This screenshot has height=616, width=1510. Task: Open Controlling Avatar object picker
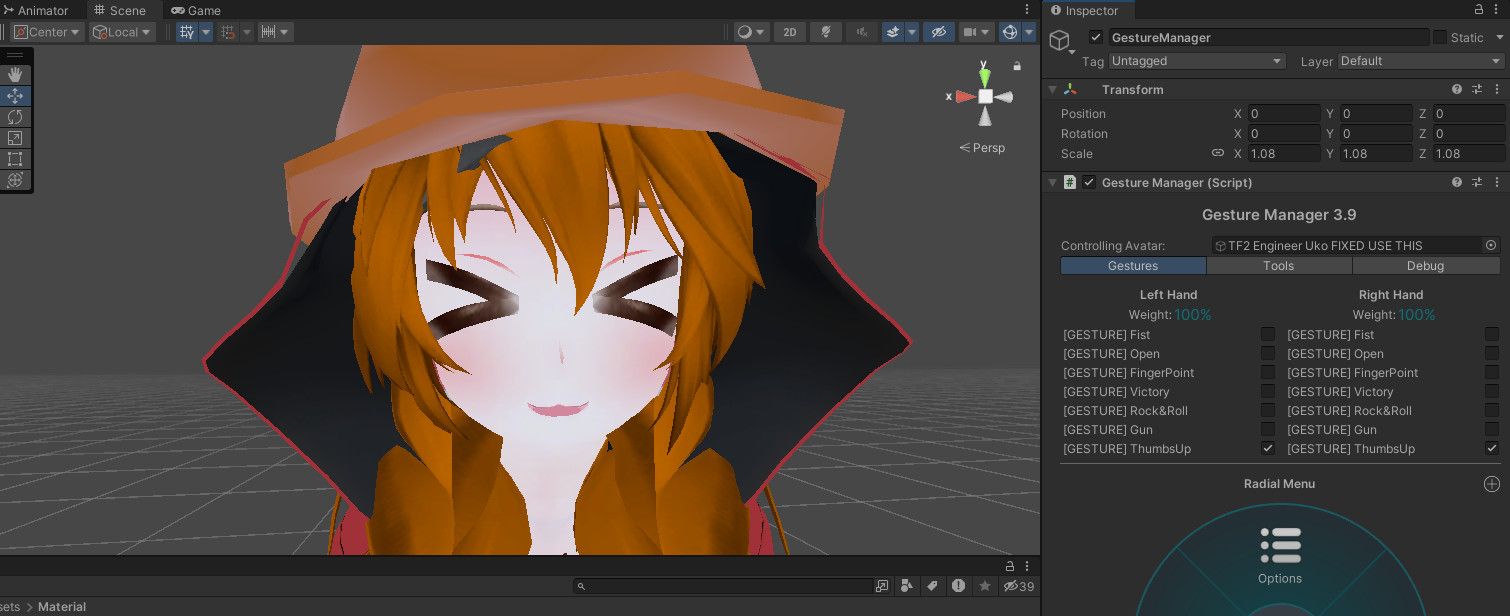click(x=1491, y=245)
